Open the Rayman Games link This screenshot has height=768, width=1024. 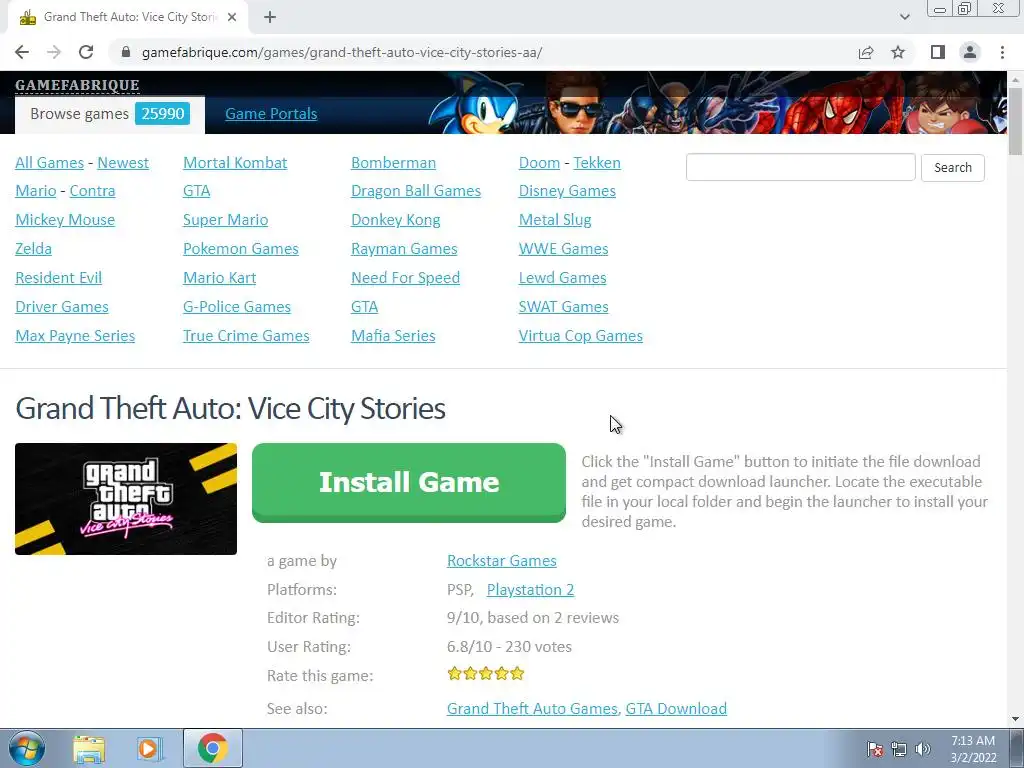pyautogui.click(x=404, y=249)
